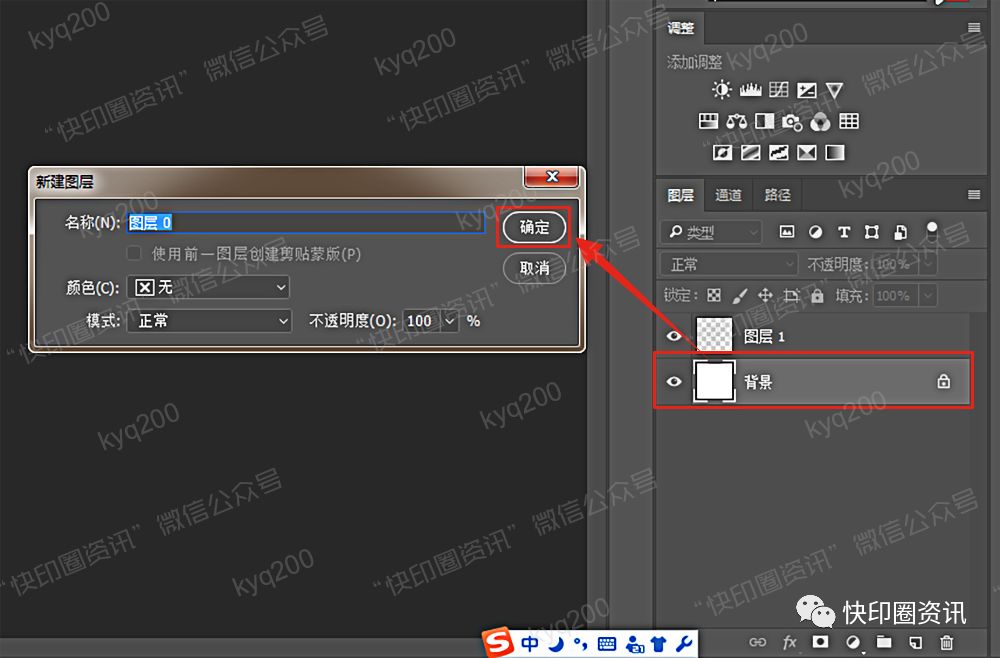This screenshot has width=1000, height=658.
Task: Add an Invert adjustment layer
Action: (x=722, y=152)
